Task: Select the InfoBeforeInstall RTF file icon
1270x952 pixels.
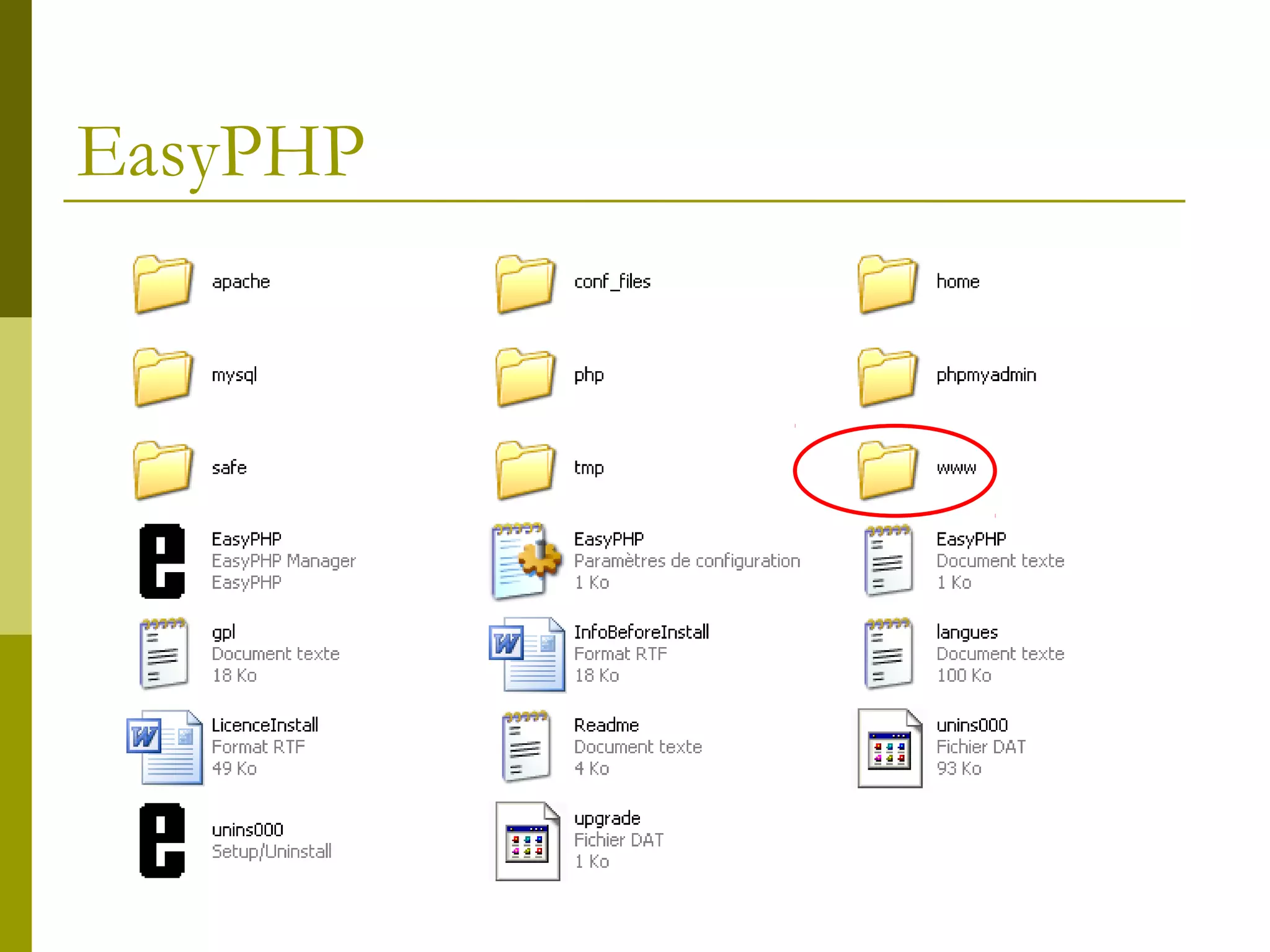Action: pyautogui.click(x=527, y=654)
